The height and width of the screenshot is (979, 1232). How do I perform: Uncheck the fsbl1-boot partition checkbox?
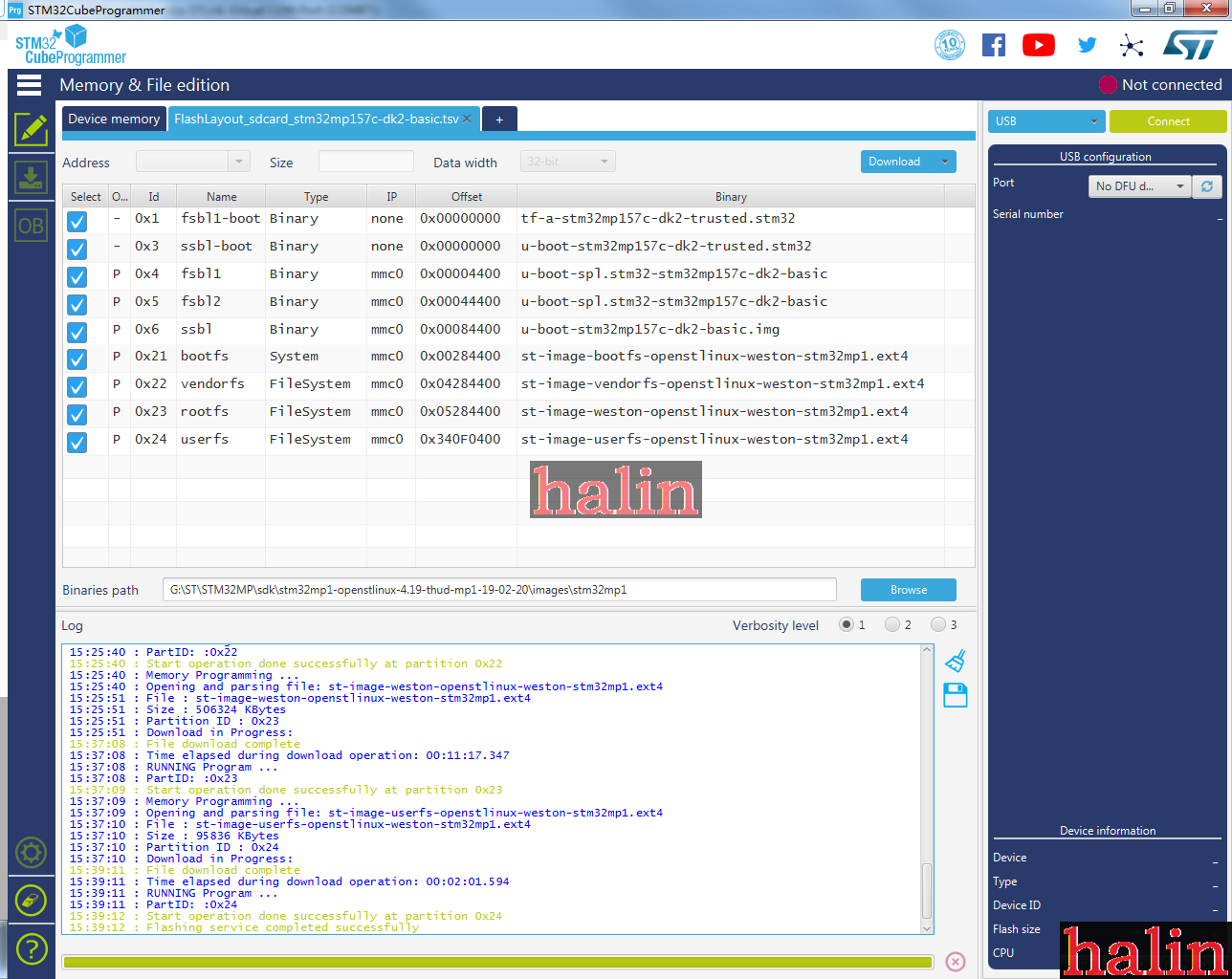(x=77, y=221)
